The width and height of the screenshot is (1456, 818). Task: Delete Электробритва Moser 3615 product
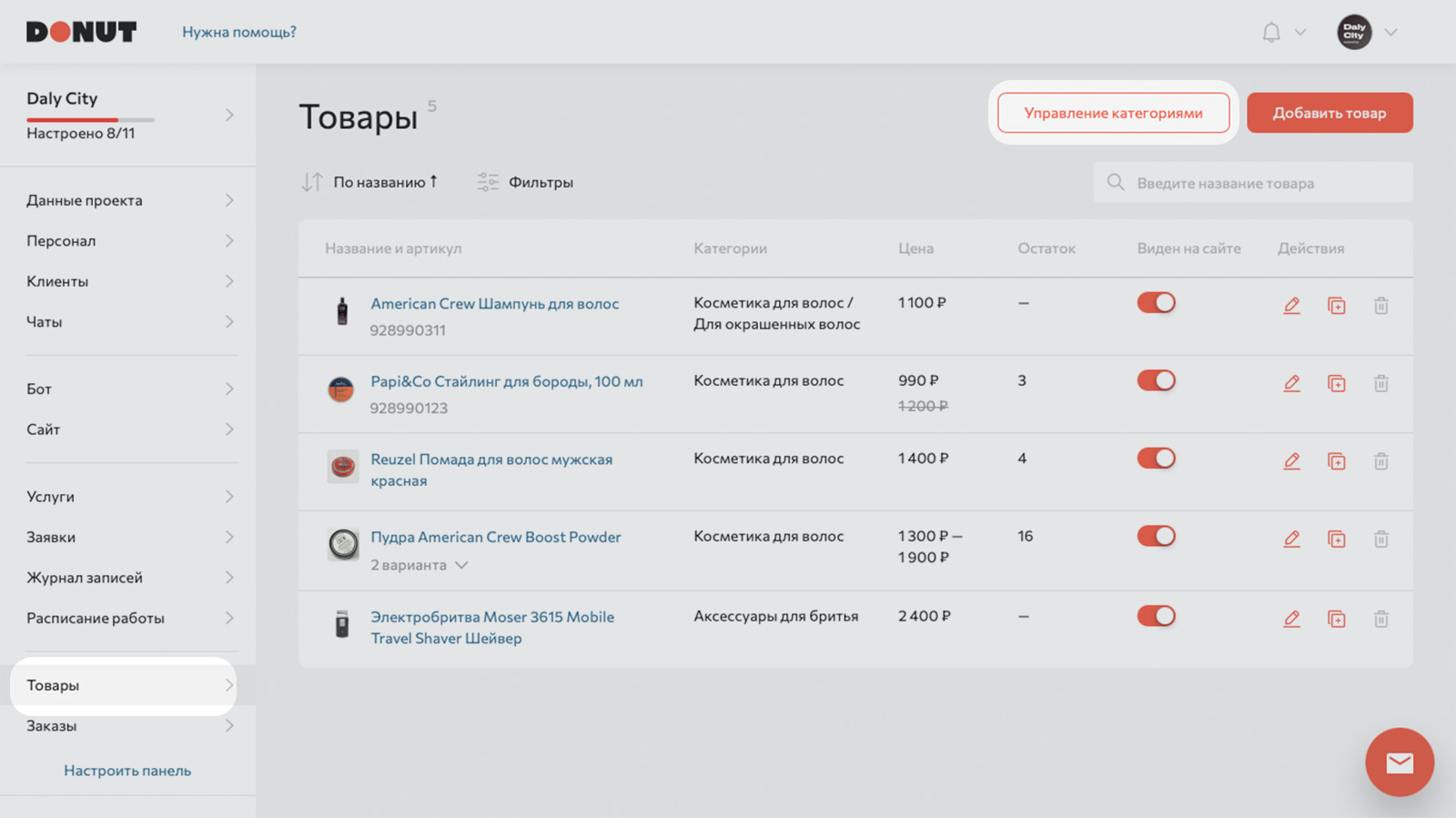pos(1380,619)
